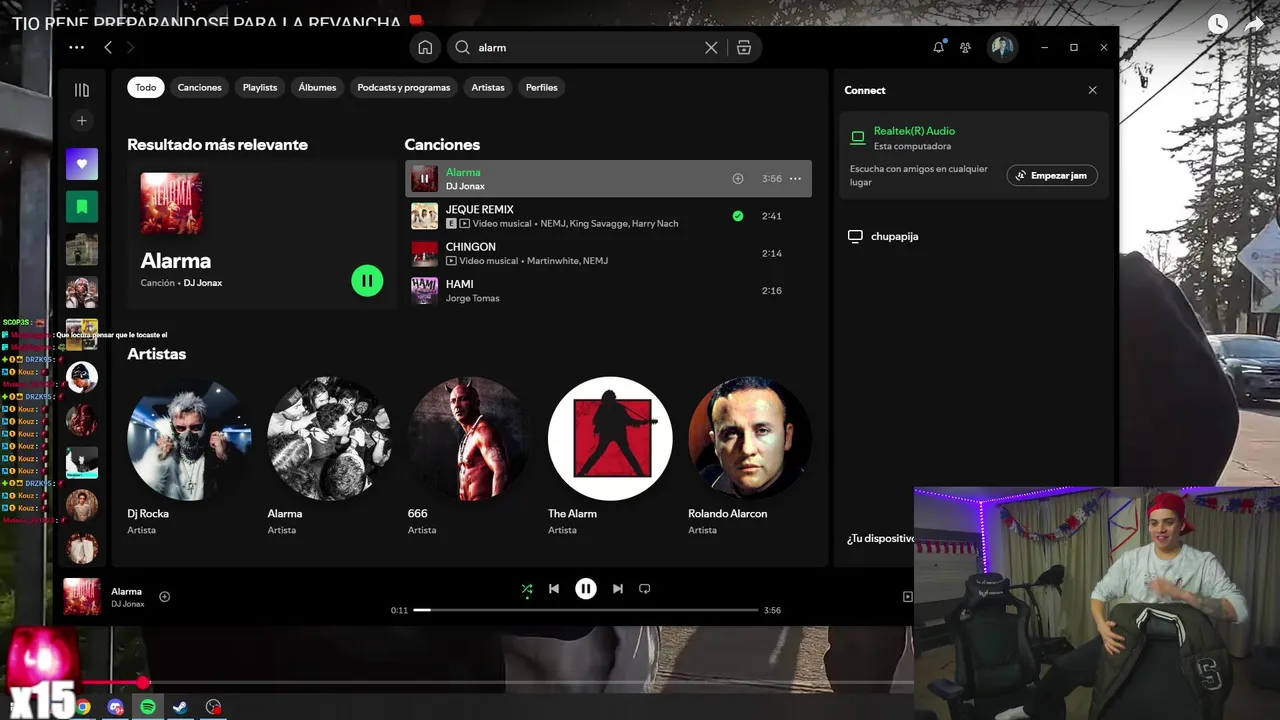
Task: Filter results by Canciones
Action: [x=200, y=88]
